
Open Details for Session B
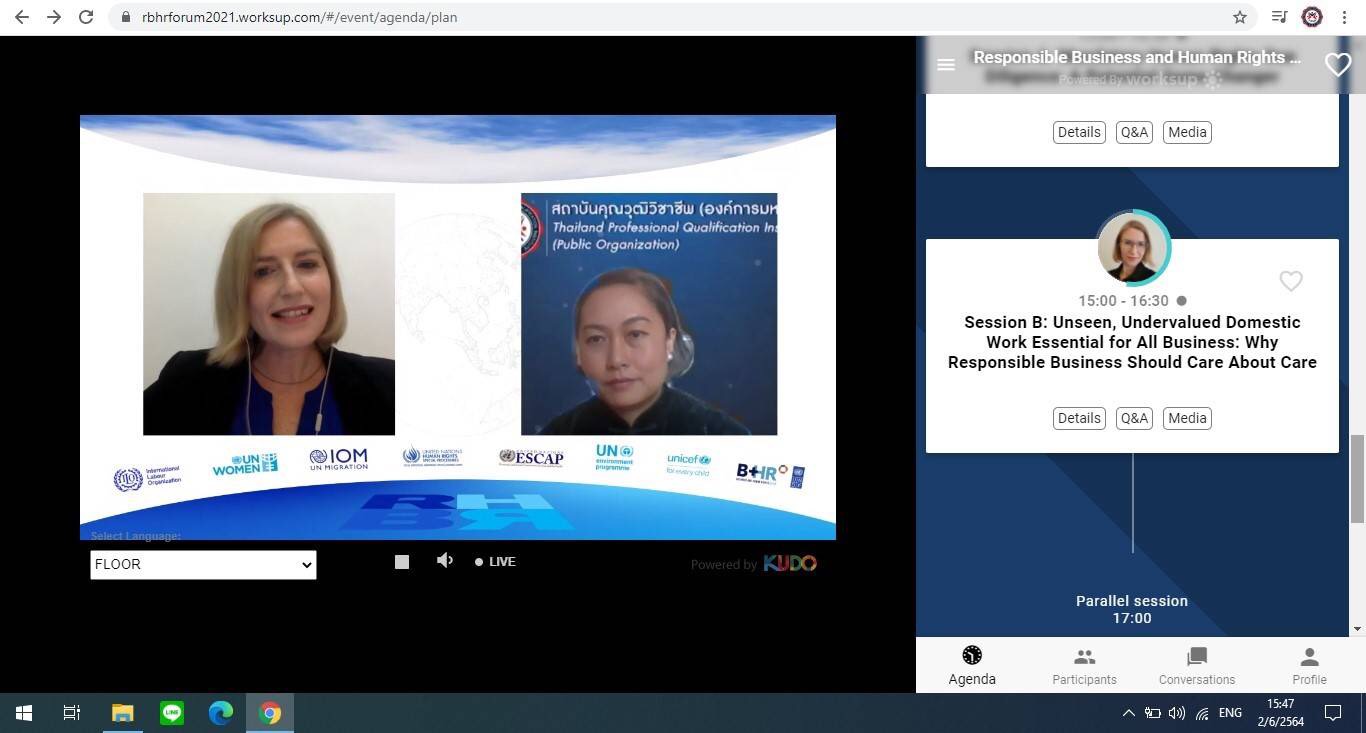[x=1079, y=418]
